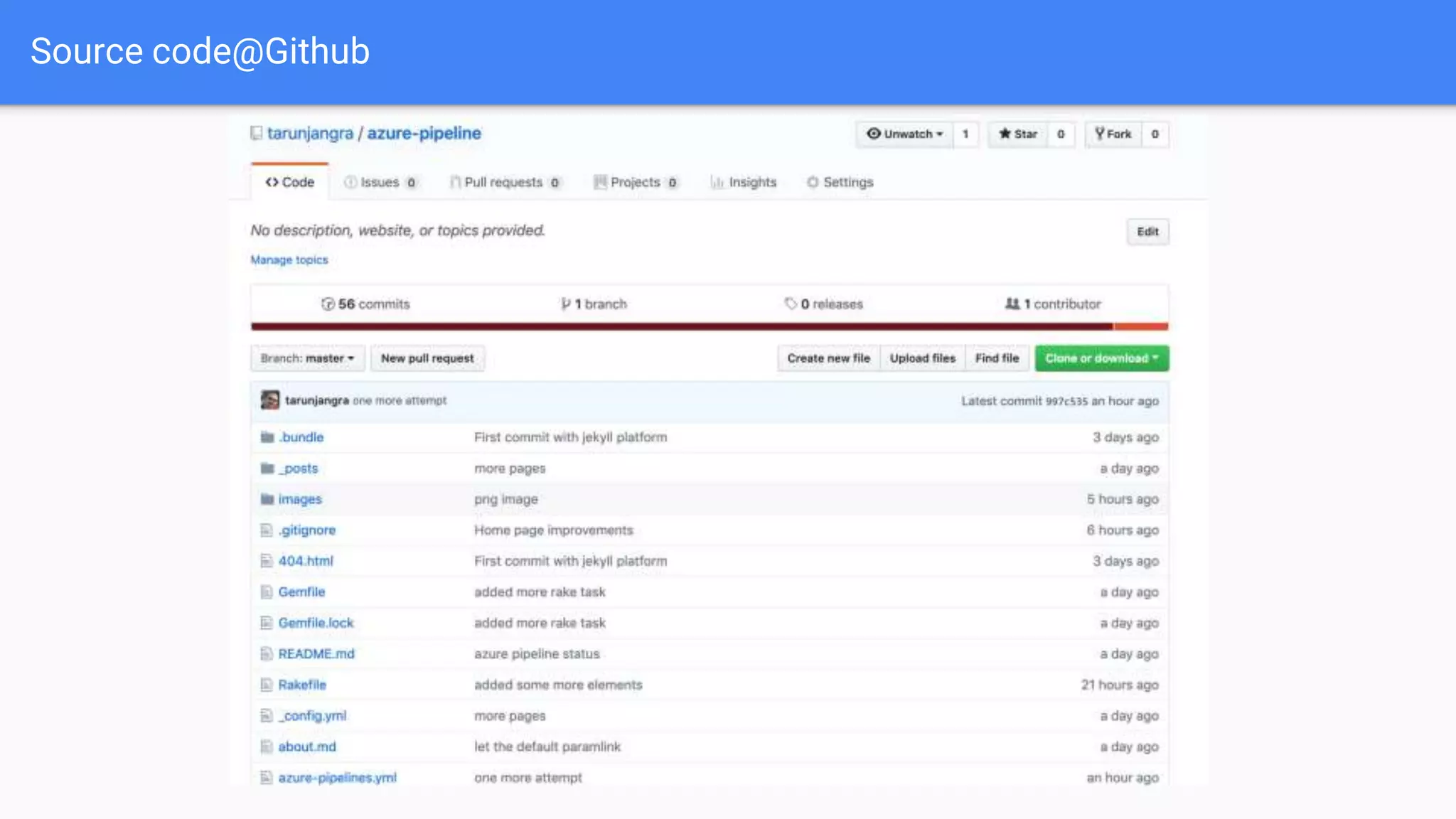Switch to the Code tab

(x=289, y=182)
